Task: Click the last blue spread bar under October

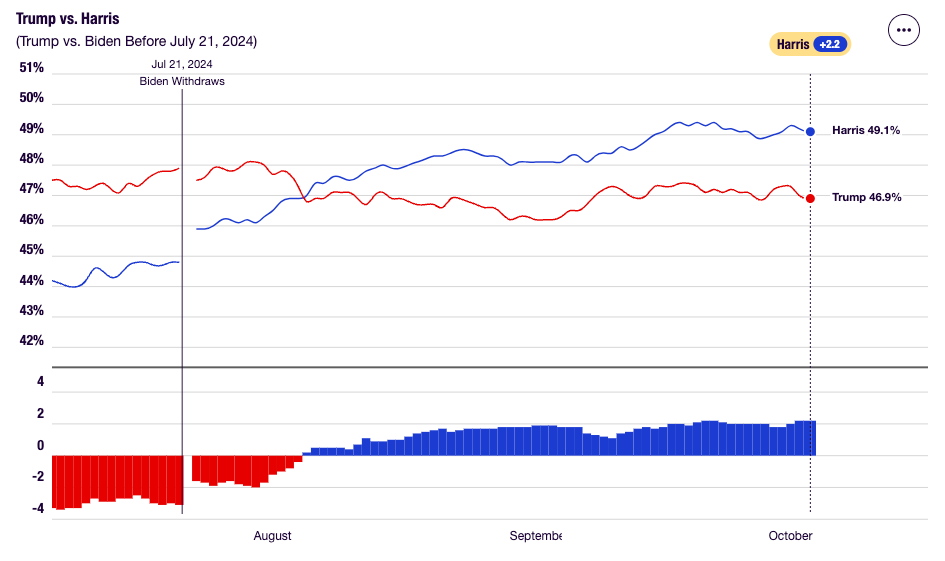Action: 812,438
